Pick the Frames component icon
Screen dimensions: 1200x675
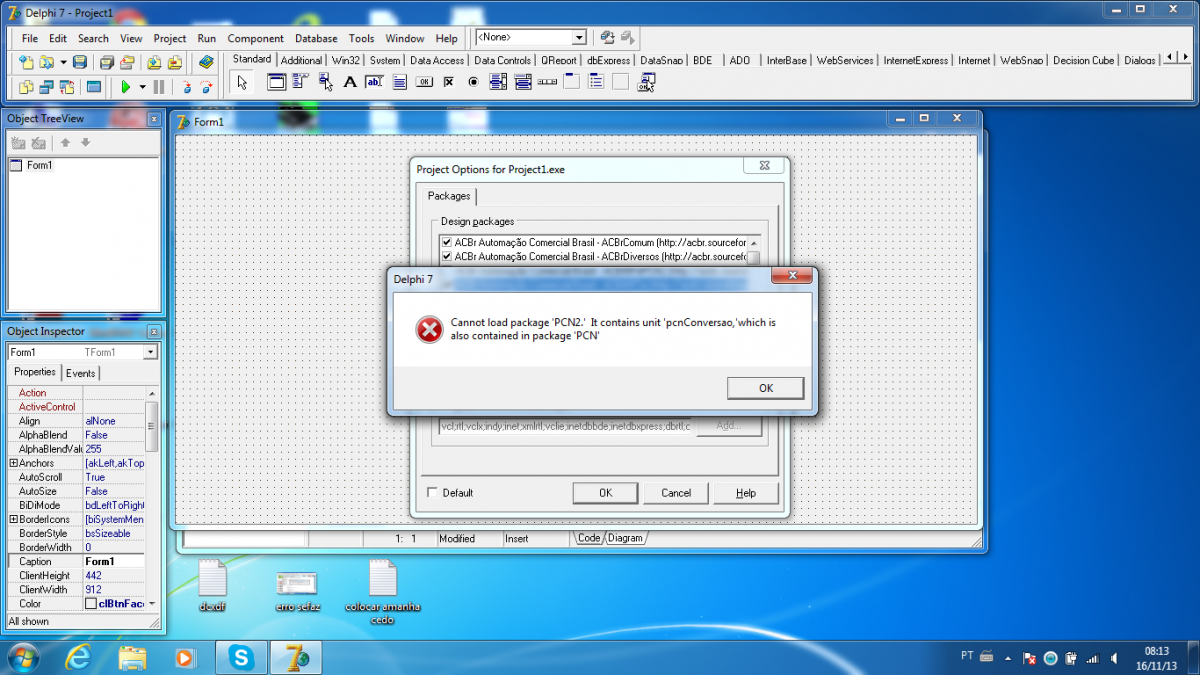pos(277,83)
